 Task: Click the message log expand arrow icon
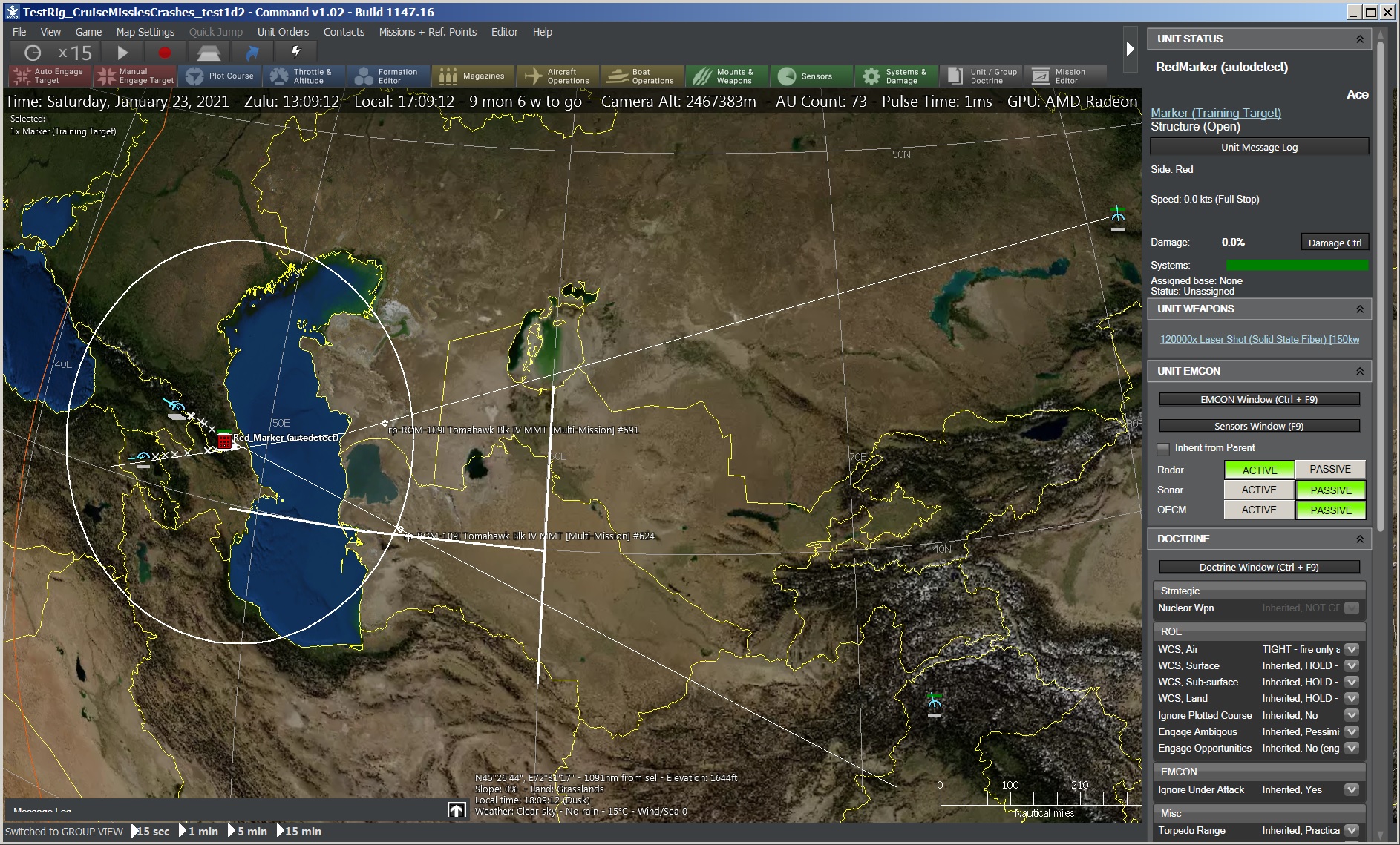(x=457, y=810)
